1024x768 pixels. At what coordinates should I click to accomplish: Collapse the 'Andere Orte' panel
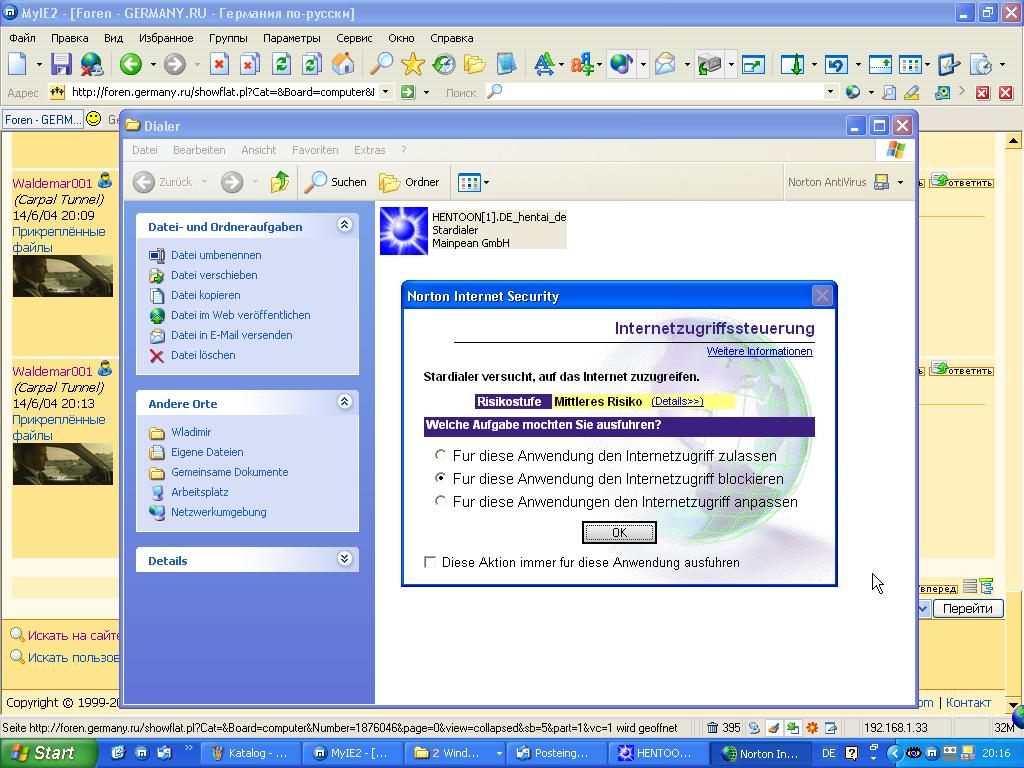[344, 402]
